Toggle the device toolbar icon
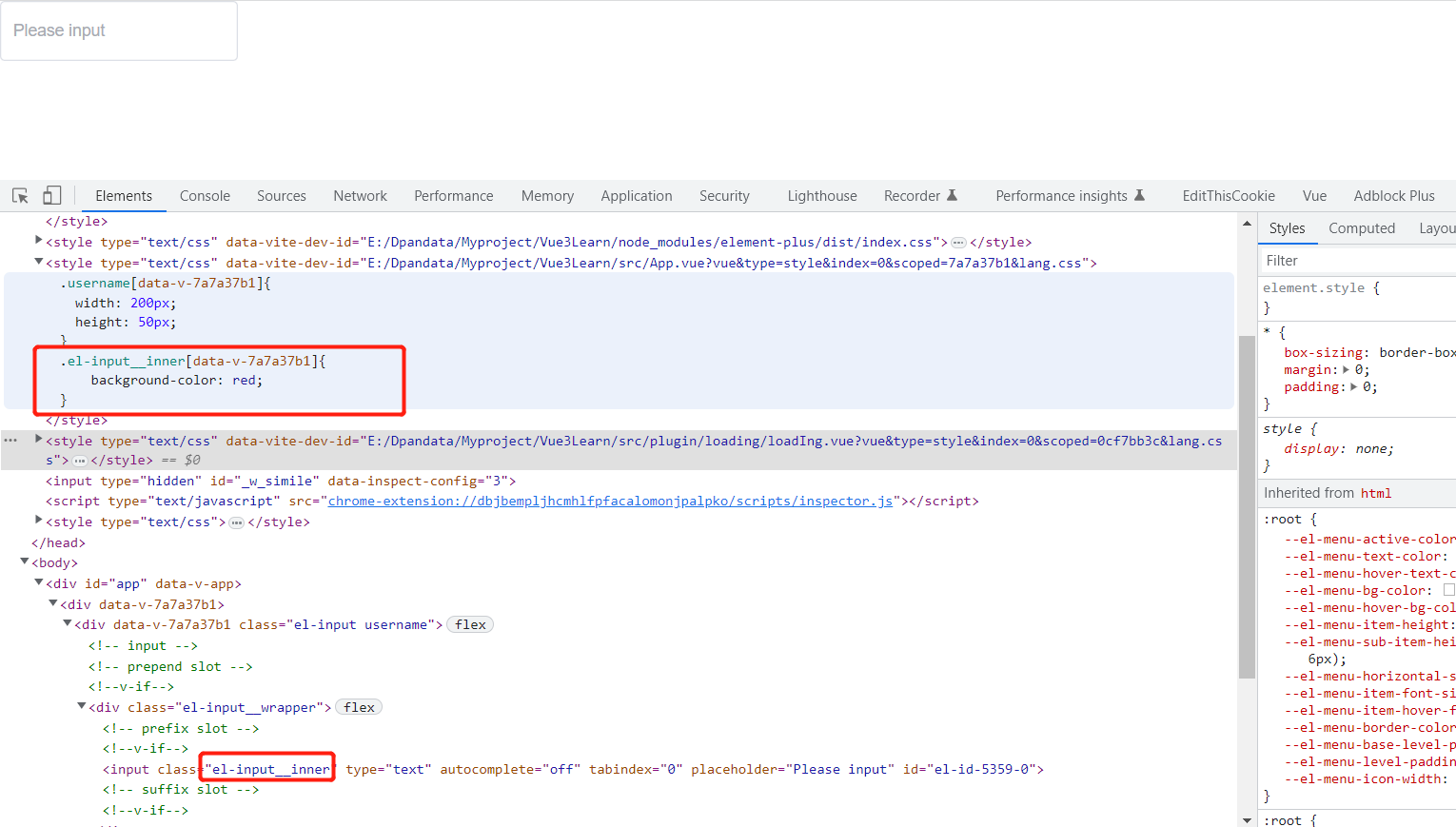This screenshot has height=827, width=1456. click(x=52, y=195)
